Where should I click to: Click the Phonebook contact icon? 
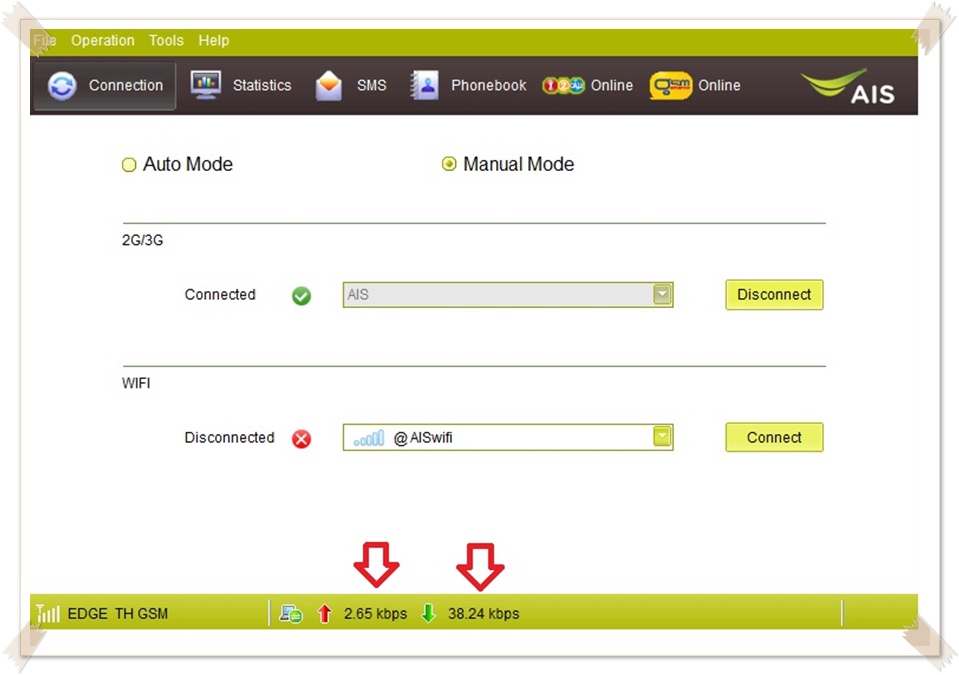(x=424, y=85)
